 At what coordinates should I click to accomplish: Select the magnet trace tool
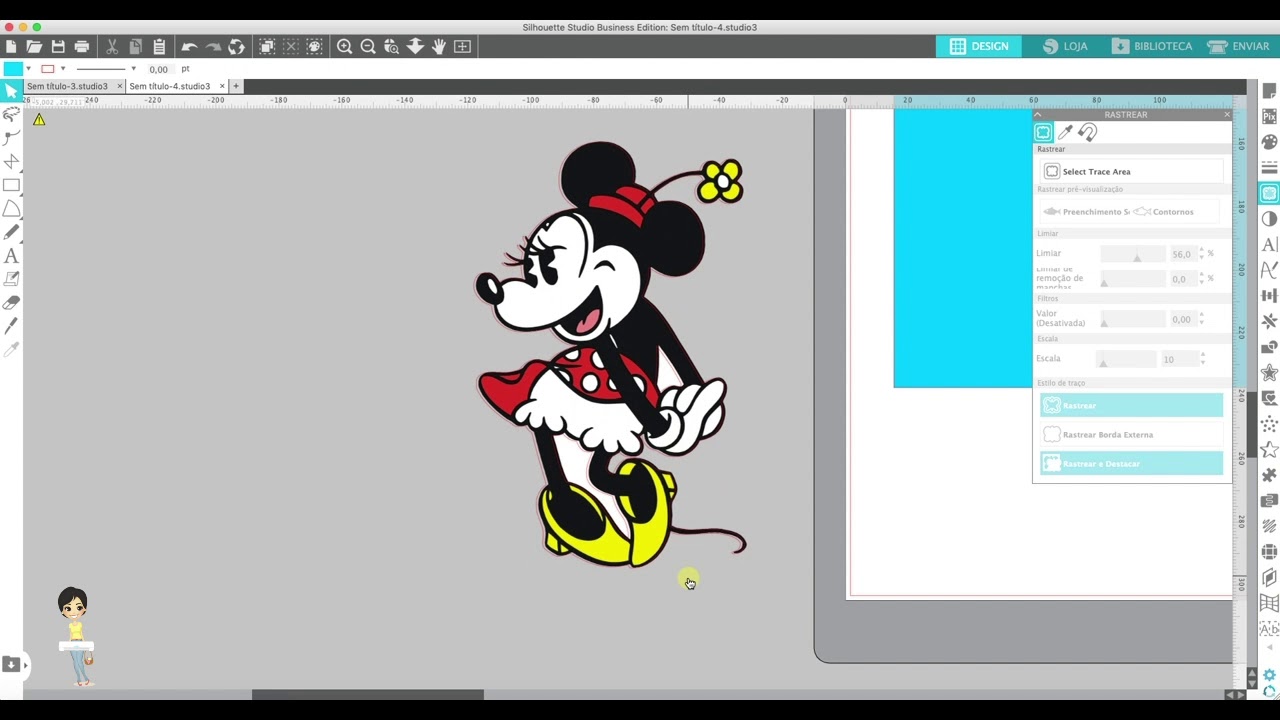pyautogui.click(x=1087, y=132)
